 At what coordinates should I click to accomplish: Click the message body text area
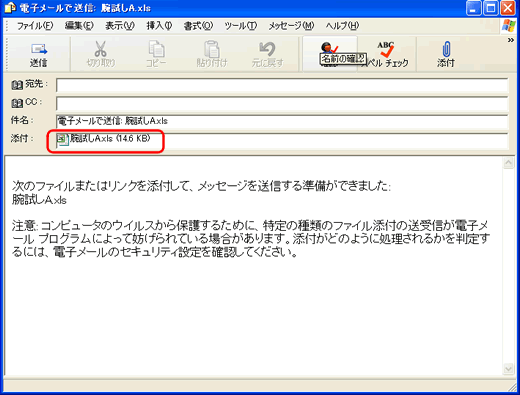(x=253, y=266)
